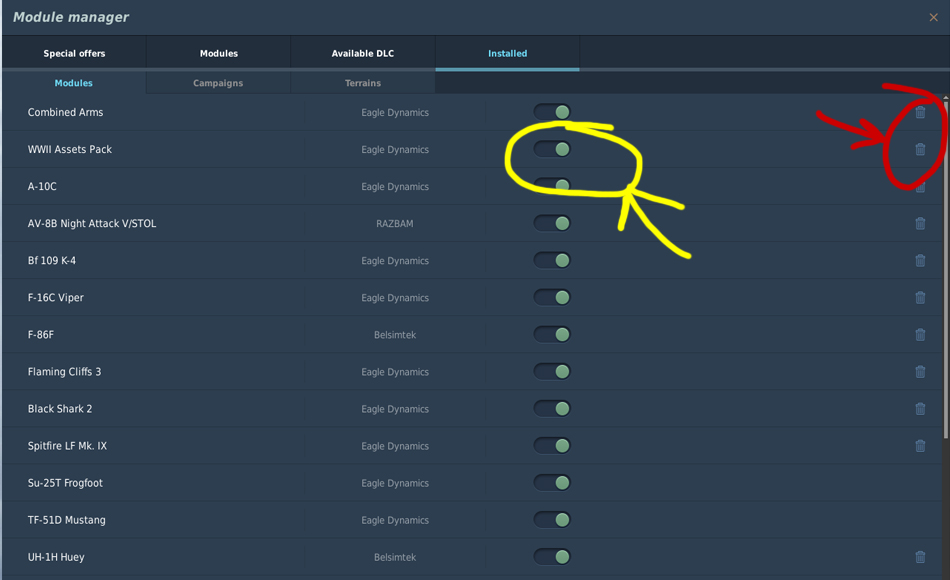The height and width of the screenshot is (580, 950).
Task: Switch off TF-51D Mustang toggle
Action: (552, 519)
